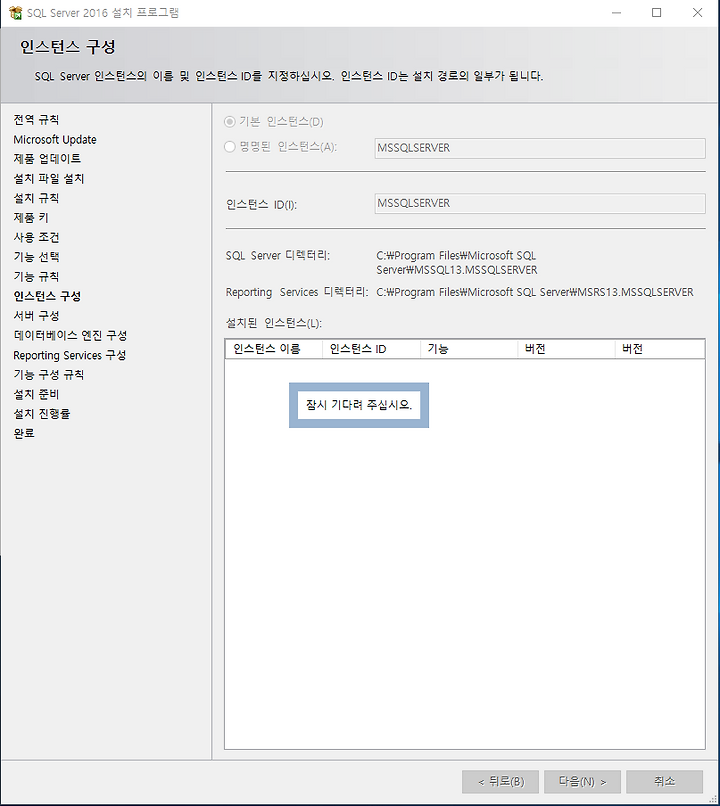Minimize the SQL Server setup window
This screenshot has width=720, height=806.
click(x=617, y=13)
